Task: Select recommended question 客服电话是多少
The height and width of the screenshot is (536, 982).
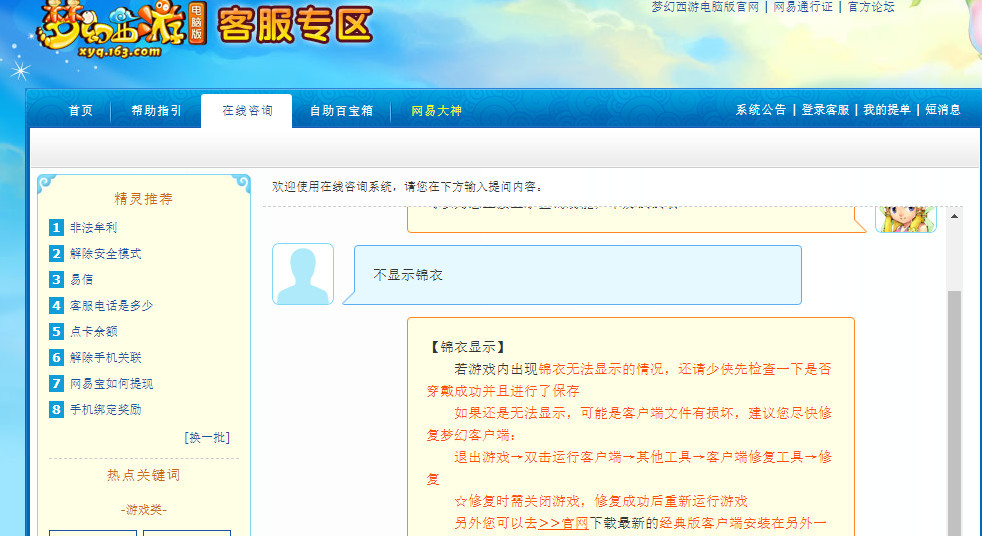Action: pyautogui.click(x=111, y=306)
